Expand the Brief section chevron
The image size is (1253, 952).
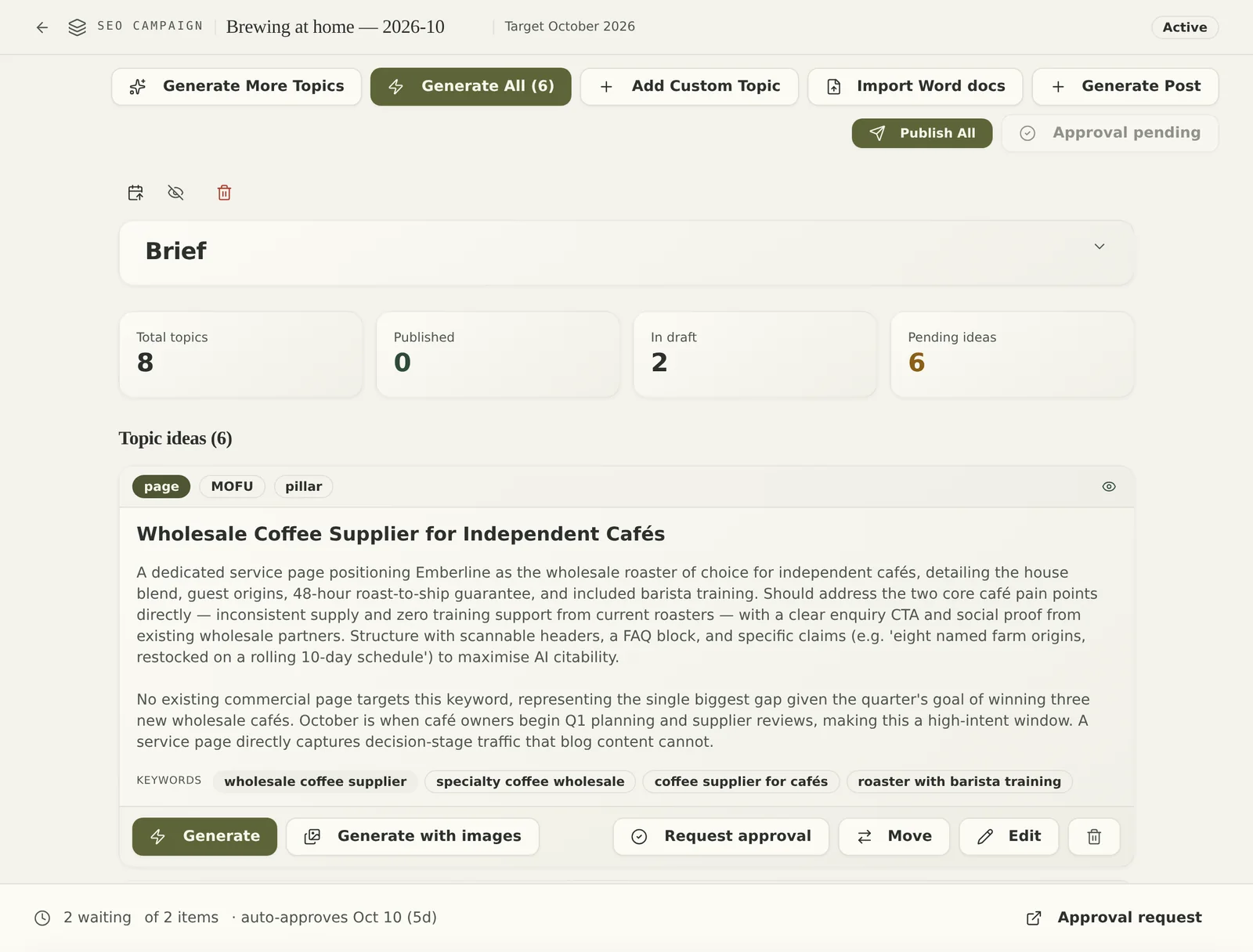1100,247
